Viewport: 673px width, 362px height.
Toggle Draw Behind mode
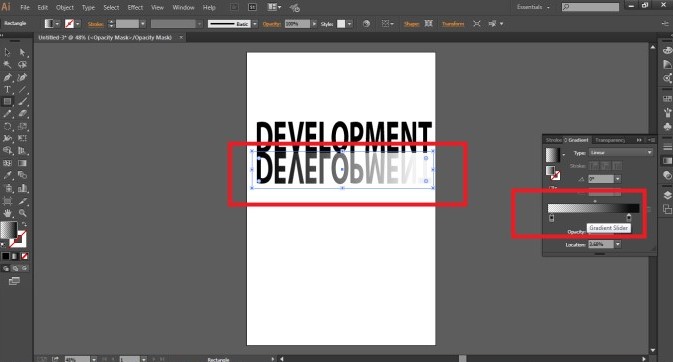tap(15, 268)
